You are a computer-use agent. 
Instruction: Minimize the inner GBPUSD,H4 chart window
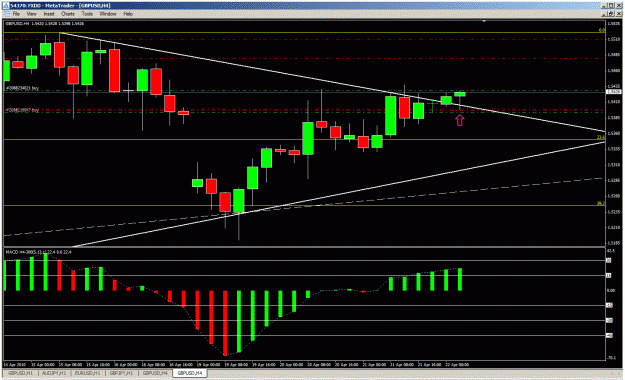(x=605, y=14)
